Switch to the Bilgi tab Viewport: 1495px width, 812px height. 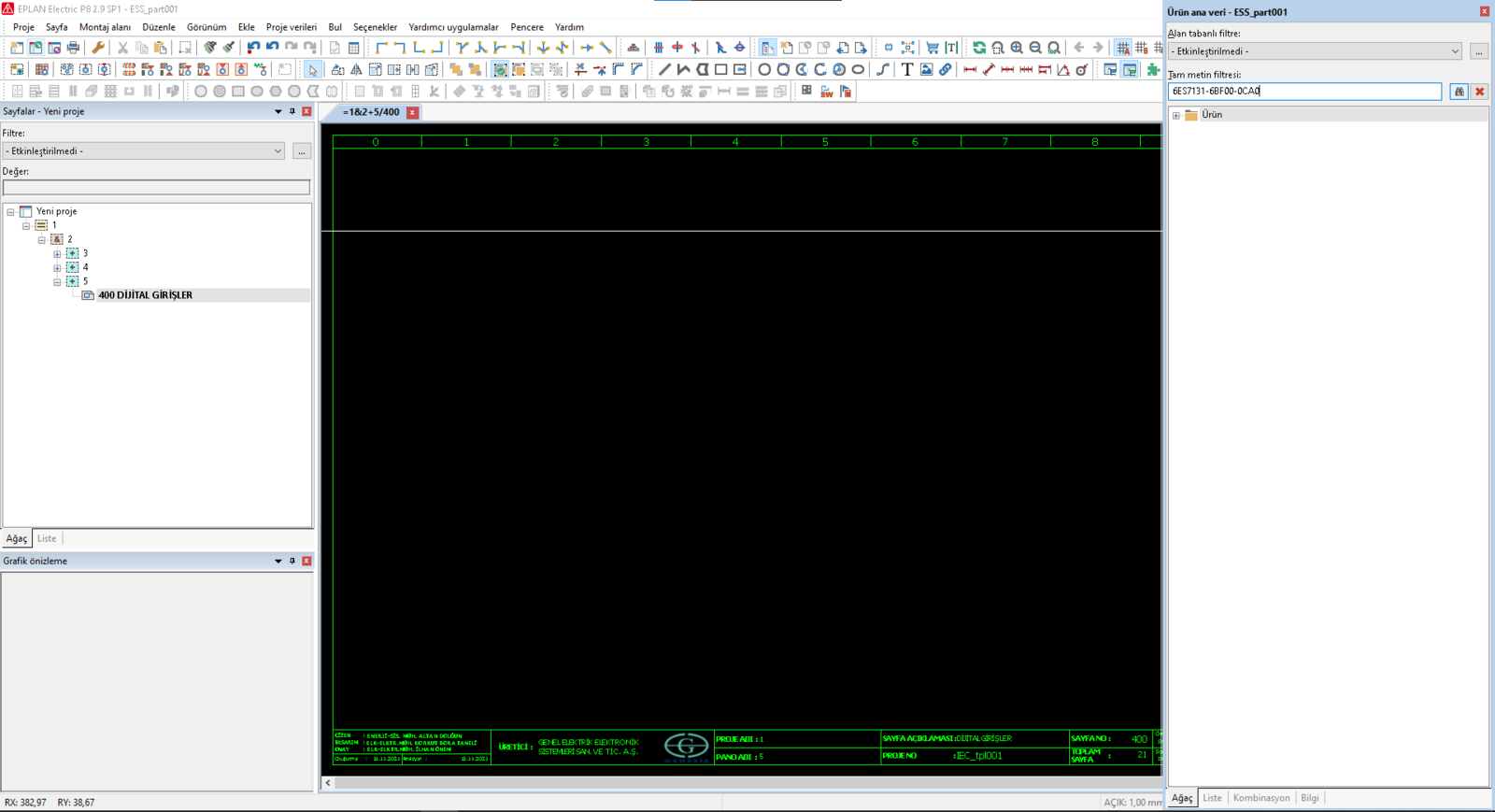[x=1310, y=798]
